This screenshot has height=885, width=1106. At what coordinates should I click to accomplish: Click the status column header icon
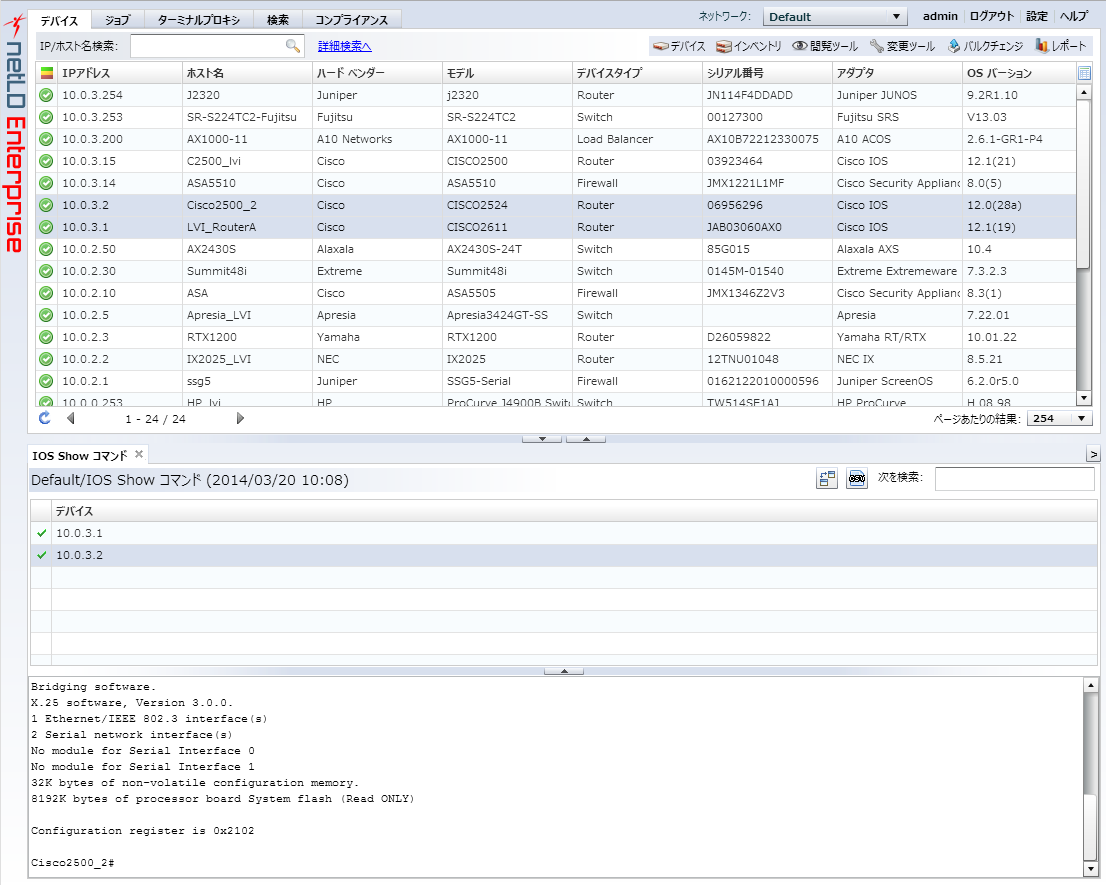click(x=47, y=73)
